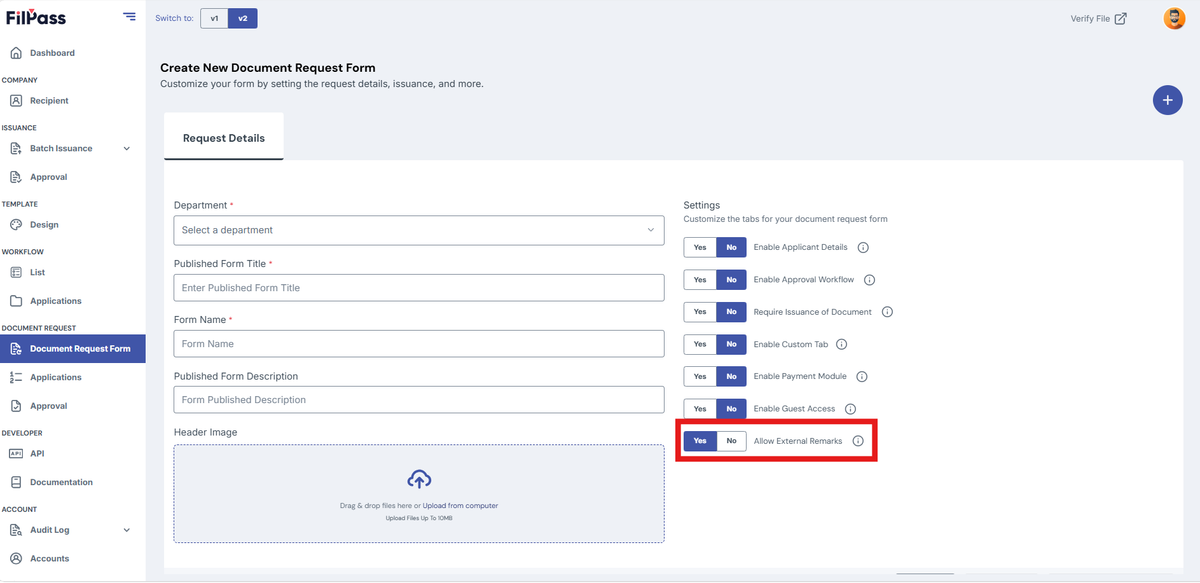Click the Document Request Applications list icon
Viewport: 1200px width, 583px height.
click(16, 377)
